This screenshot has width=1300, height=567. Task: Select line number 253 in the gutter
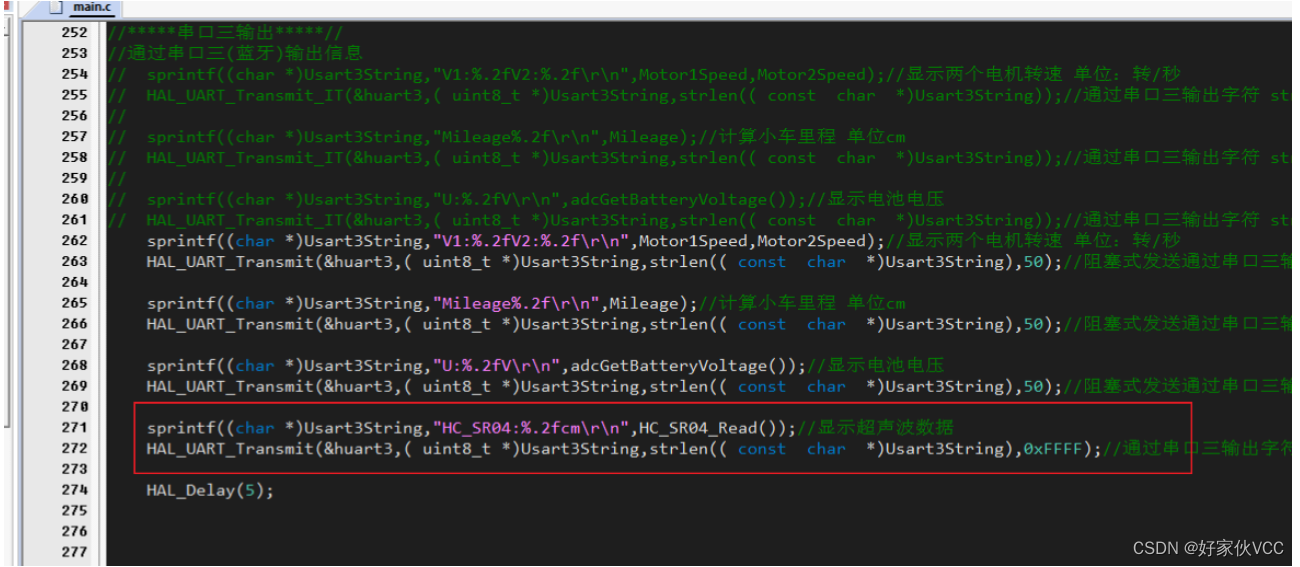pos(74,53)
